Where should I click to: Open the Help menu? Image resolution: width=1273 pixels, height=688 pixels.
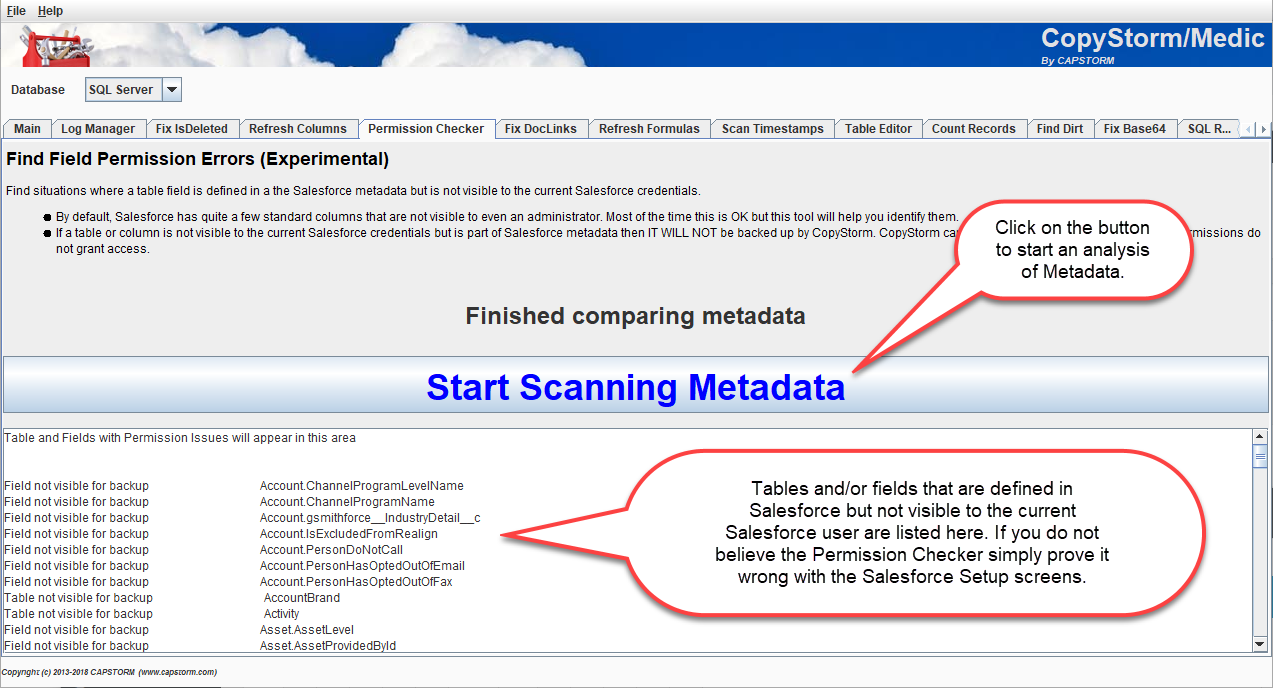(50, 10)
